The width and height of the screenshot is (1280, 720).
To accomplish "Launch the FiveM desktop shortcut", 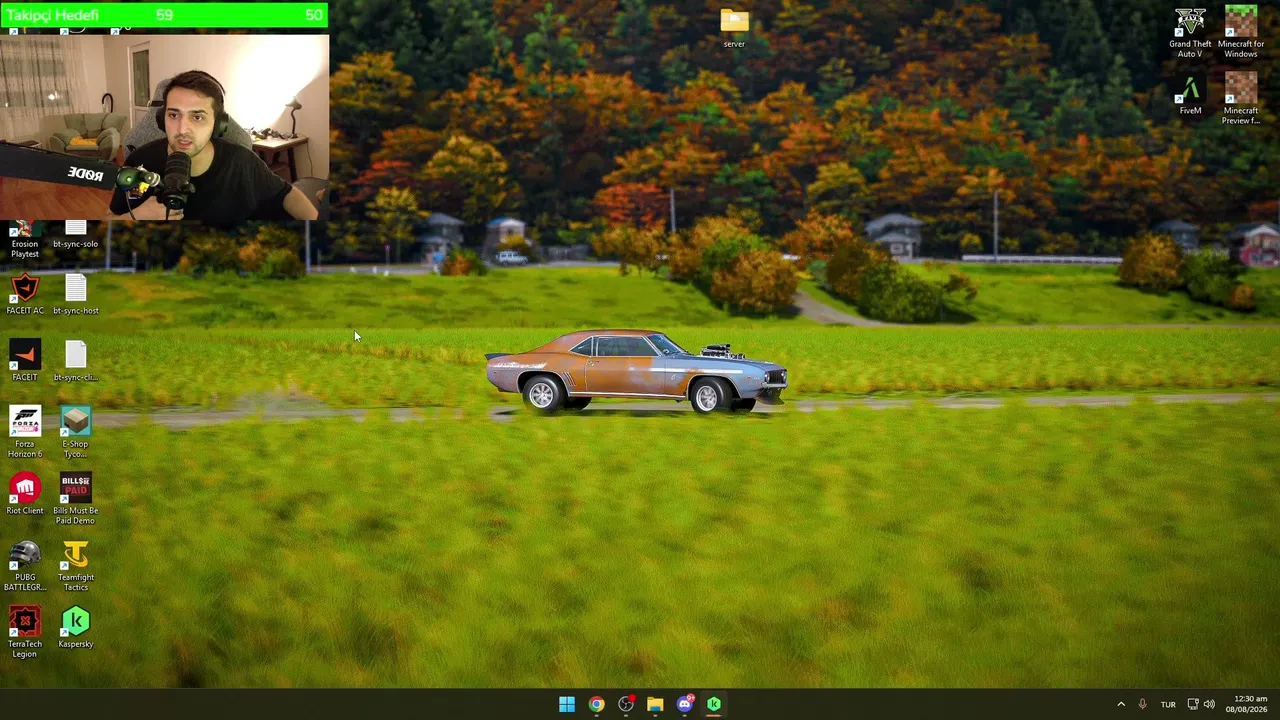I will [1190, 95].
